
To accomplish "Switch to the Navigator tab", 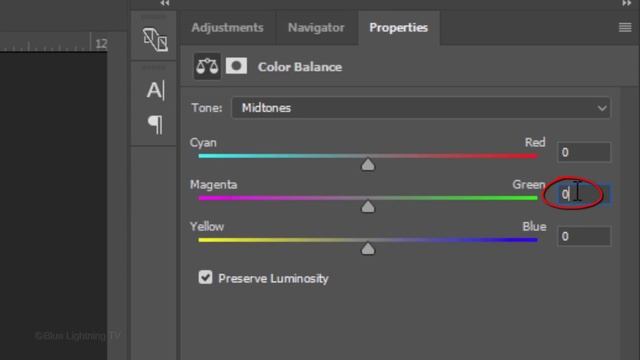I will 316,28.
